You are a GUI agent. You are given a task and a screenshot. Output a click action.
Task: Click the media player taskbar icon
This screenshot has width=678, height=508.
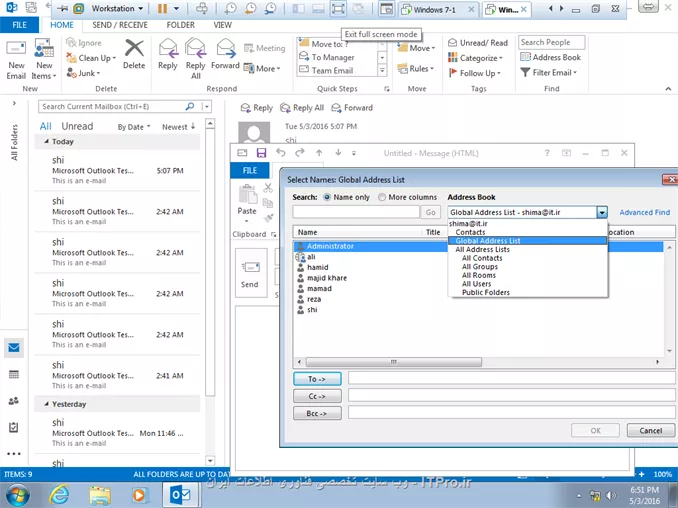139,495
